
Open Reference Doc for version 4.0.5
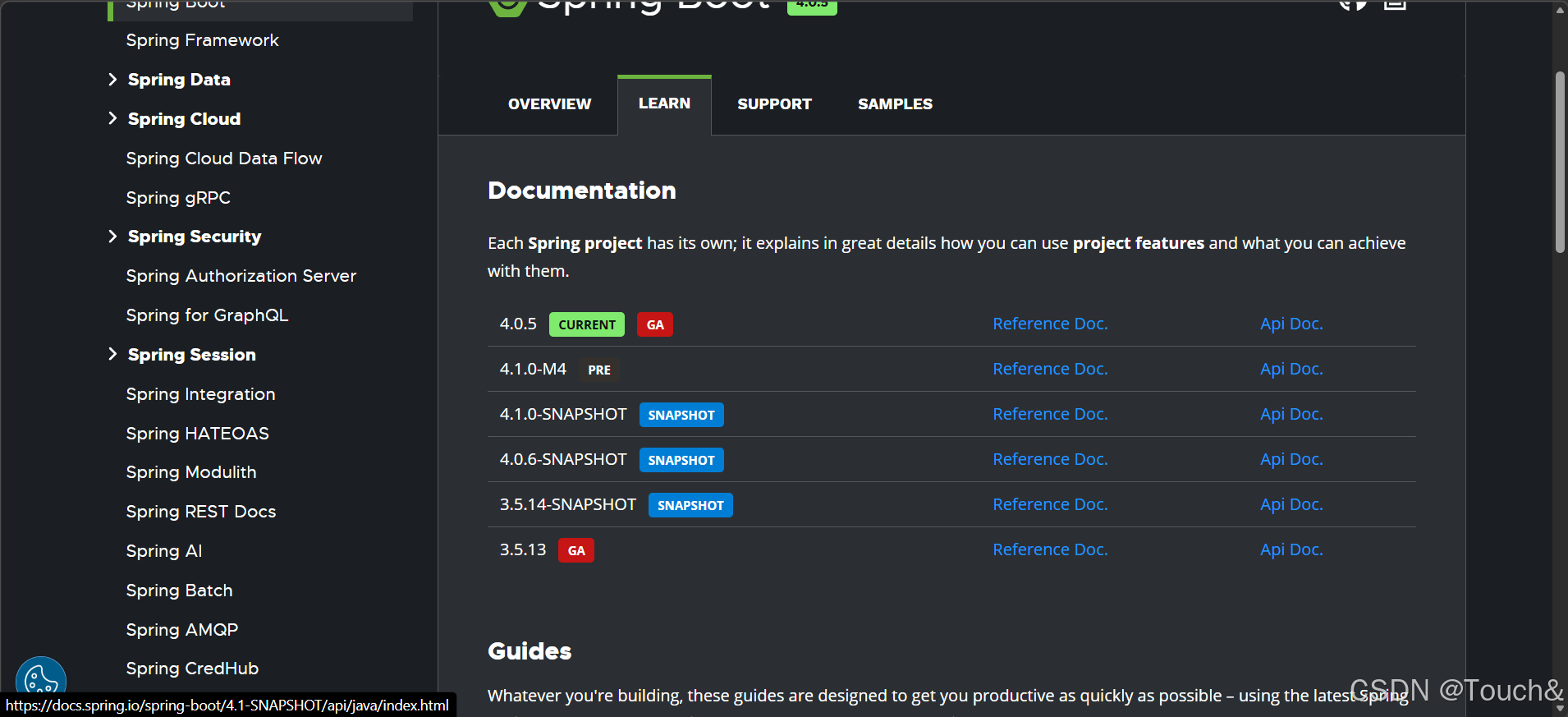click(1050, 324)
